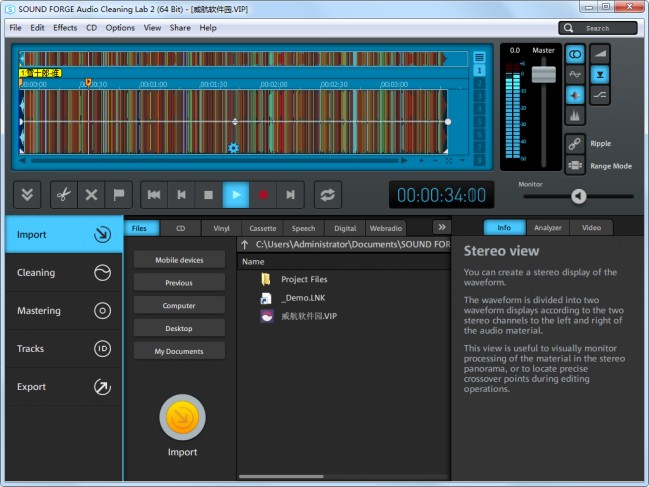Switch to the Analyzer tab
Screen dimensions: 649x487
[548, 228]
